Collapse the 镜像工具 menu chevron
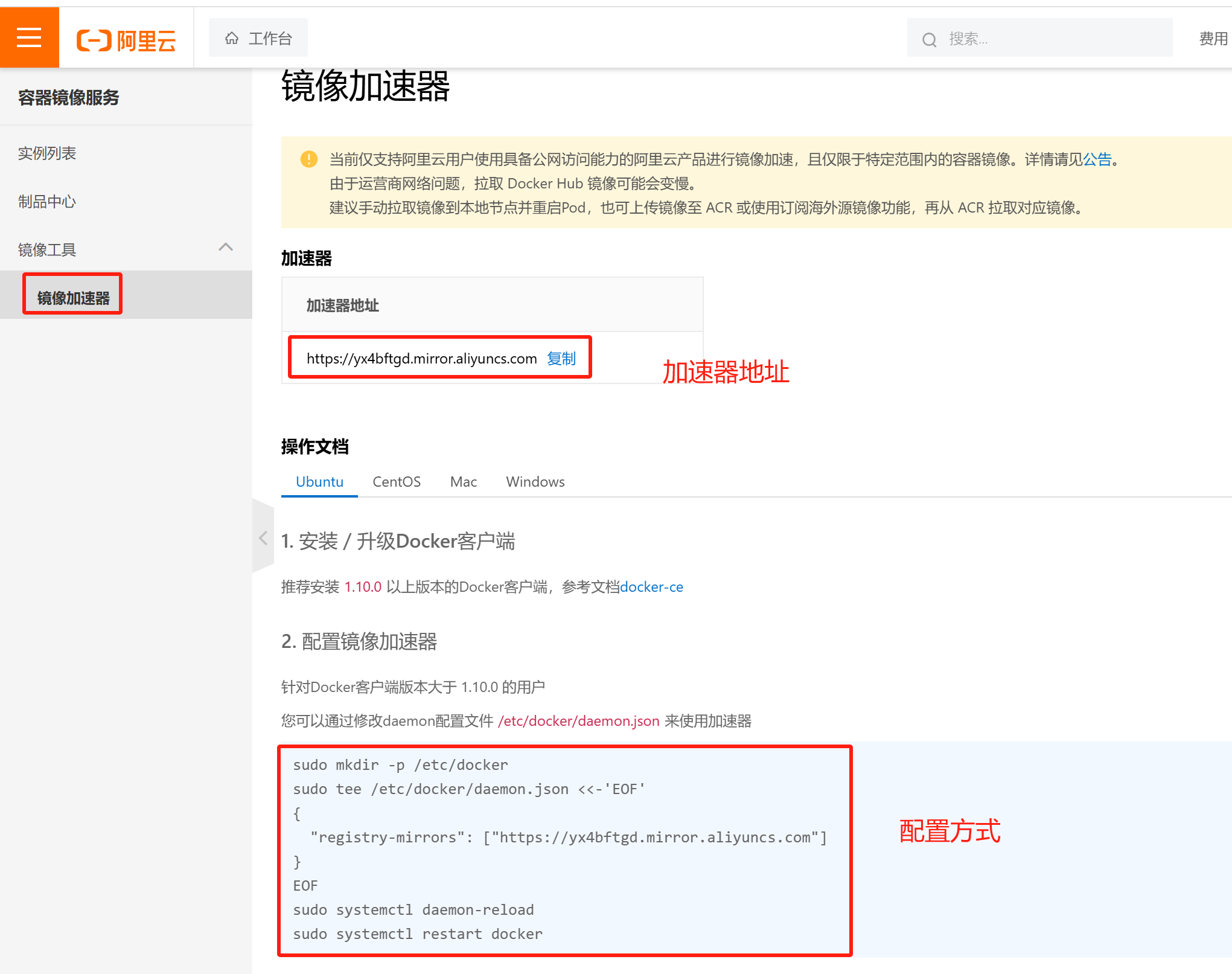Image resolution: width=1232 pixels, height=974 pixels. click(226, 247)
